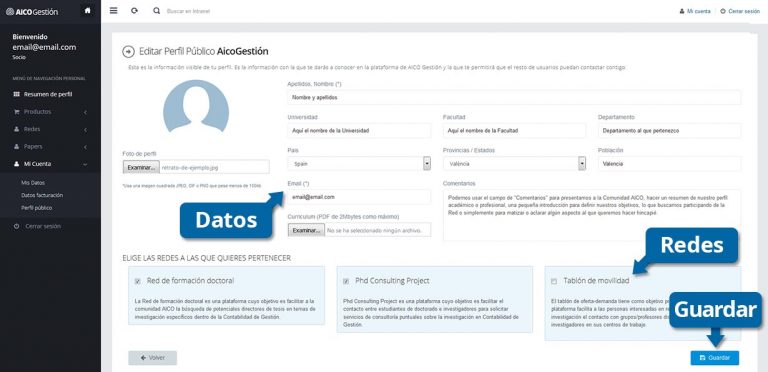
Task: Check Tablón de movilidad checkbox
Action: (x=554, y=281)
